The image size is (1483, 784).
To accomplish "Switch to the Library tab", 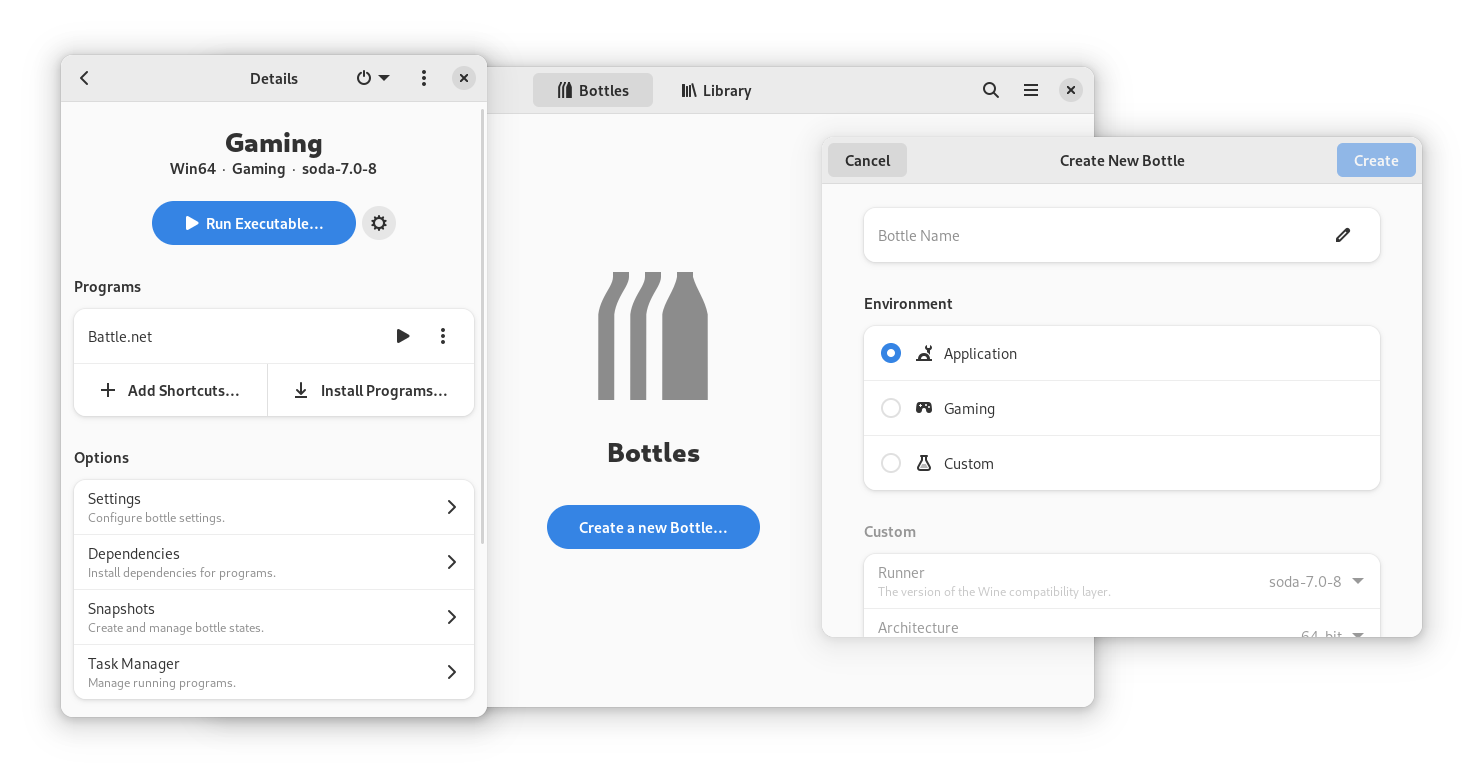I will pyautogui.click(x=716, y=90).
